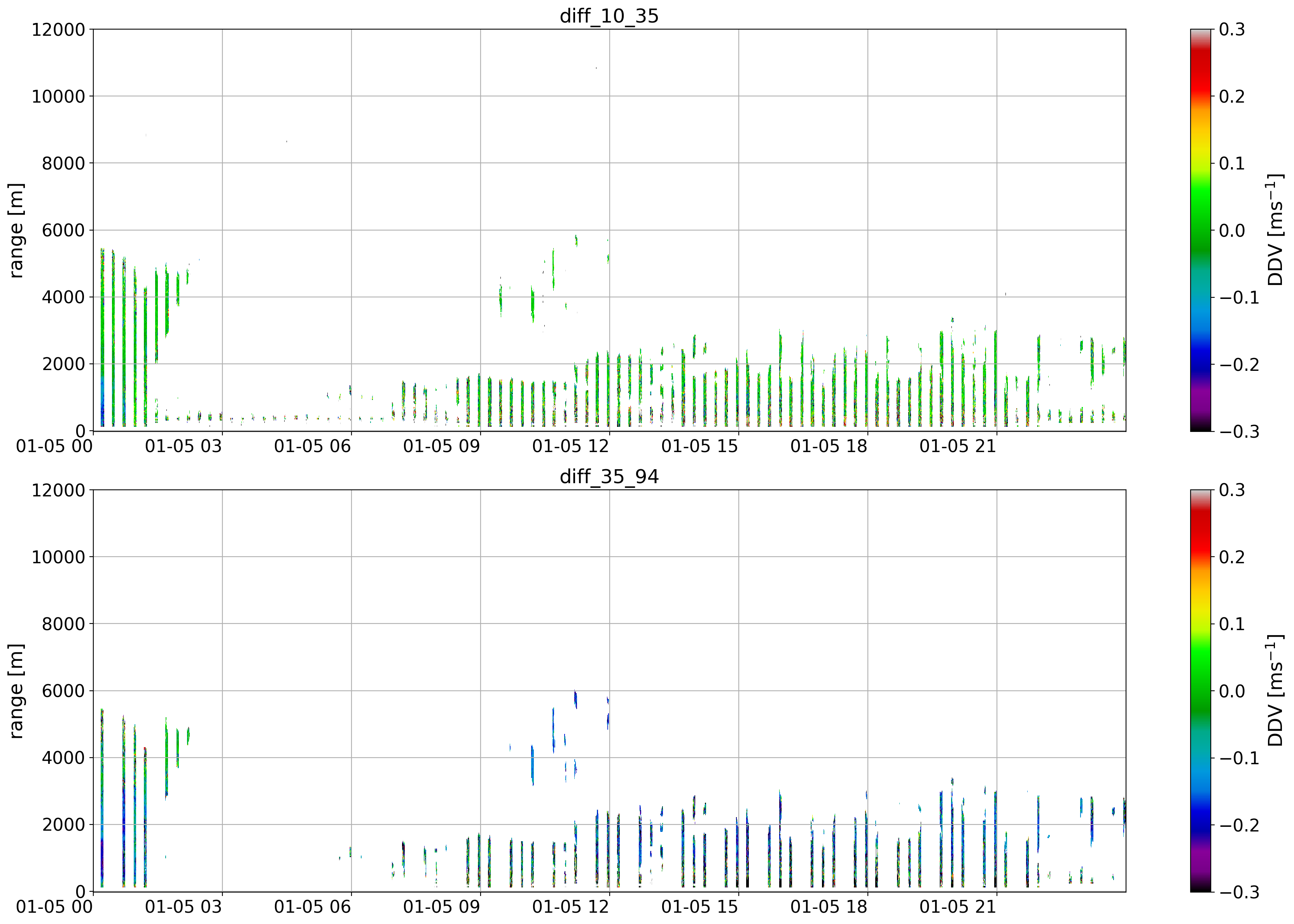Click the 01-05 00 x-tick under diff_10_35
1294x924 pixels.
[x=54, y=446]
